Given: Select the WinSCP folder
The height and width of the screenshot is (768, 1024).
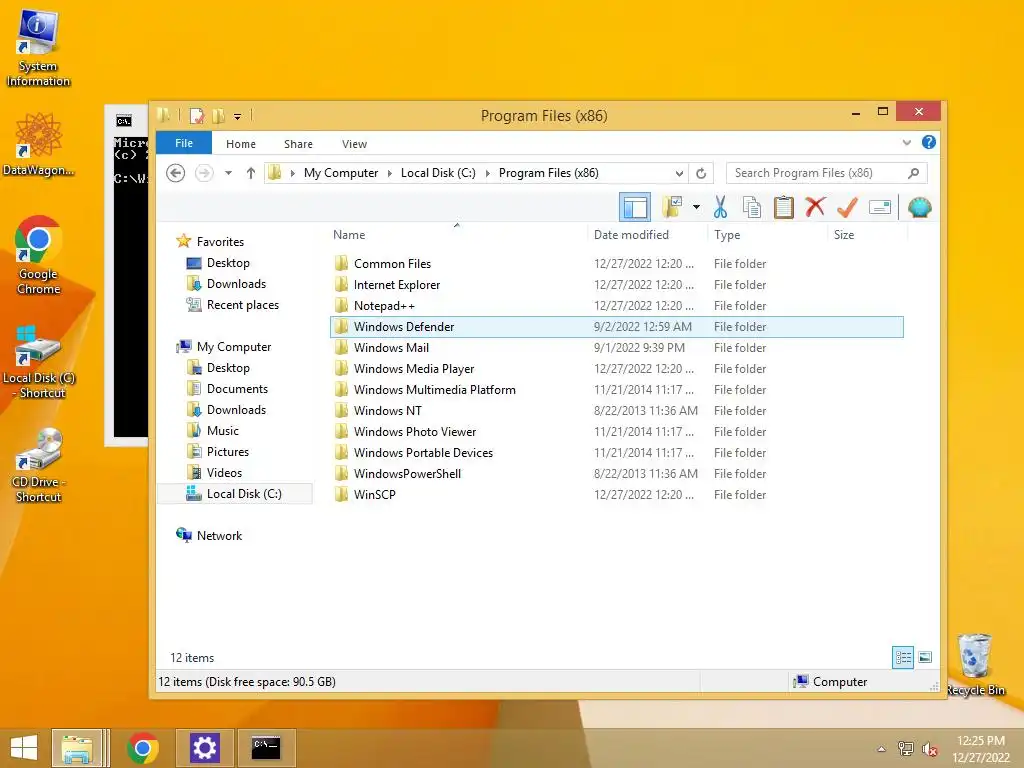Looking at the screenshot, I should tap(617, 494).
